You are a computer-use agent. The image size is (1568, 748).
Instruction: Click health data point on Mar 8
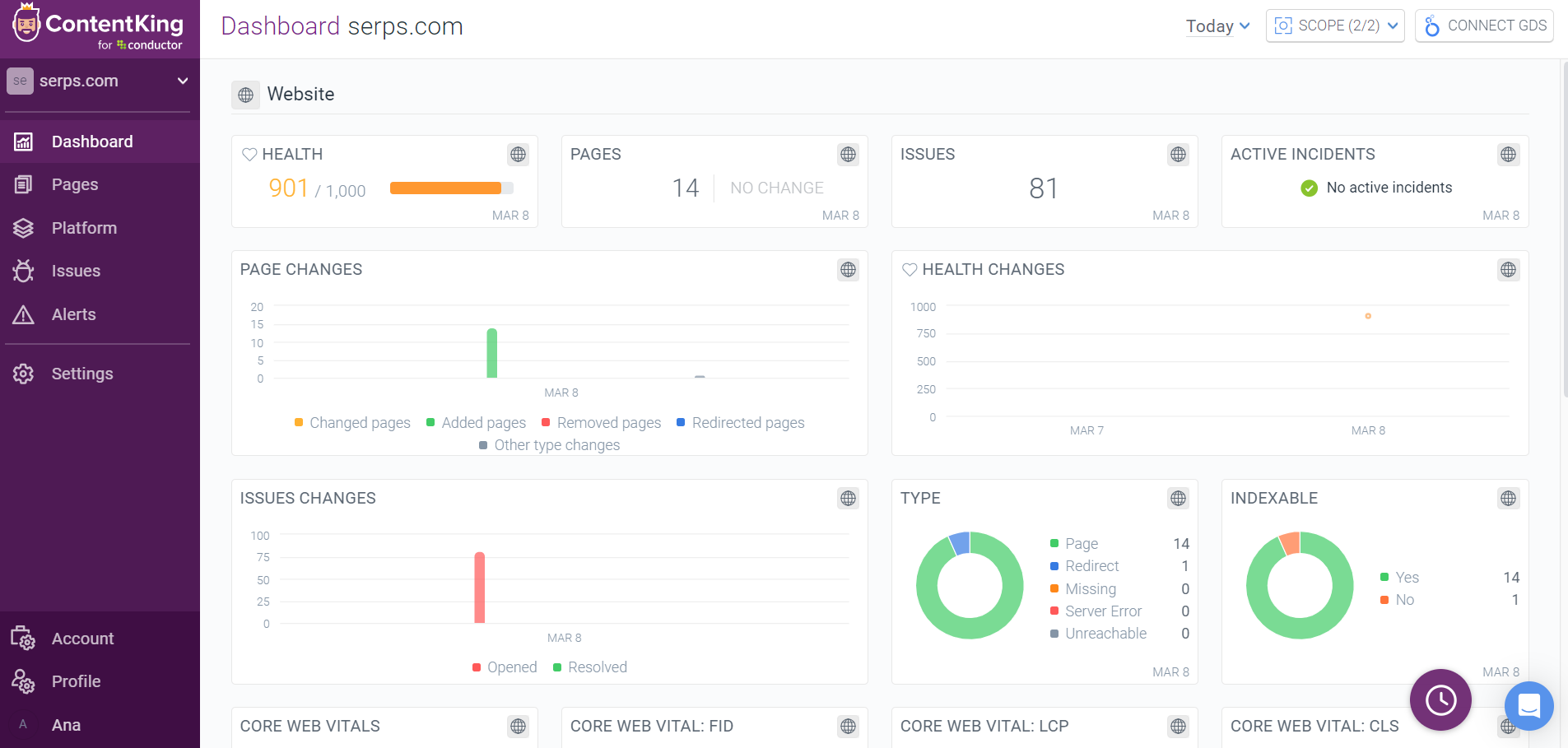pyautogui.click(x=1368, y=316)
